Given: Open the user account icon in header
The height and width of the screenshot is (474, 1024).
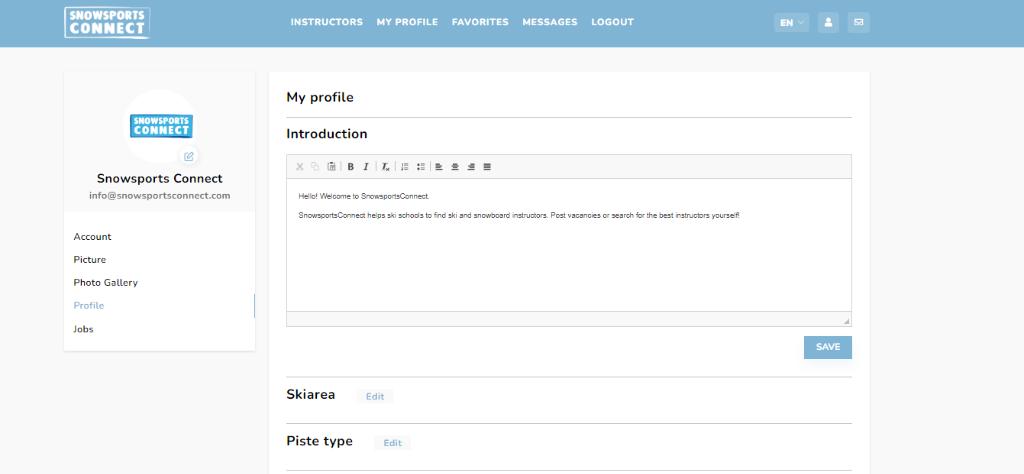Looking at the screenshot, I should tap(828, 22).
